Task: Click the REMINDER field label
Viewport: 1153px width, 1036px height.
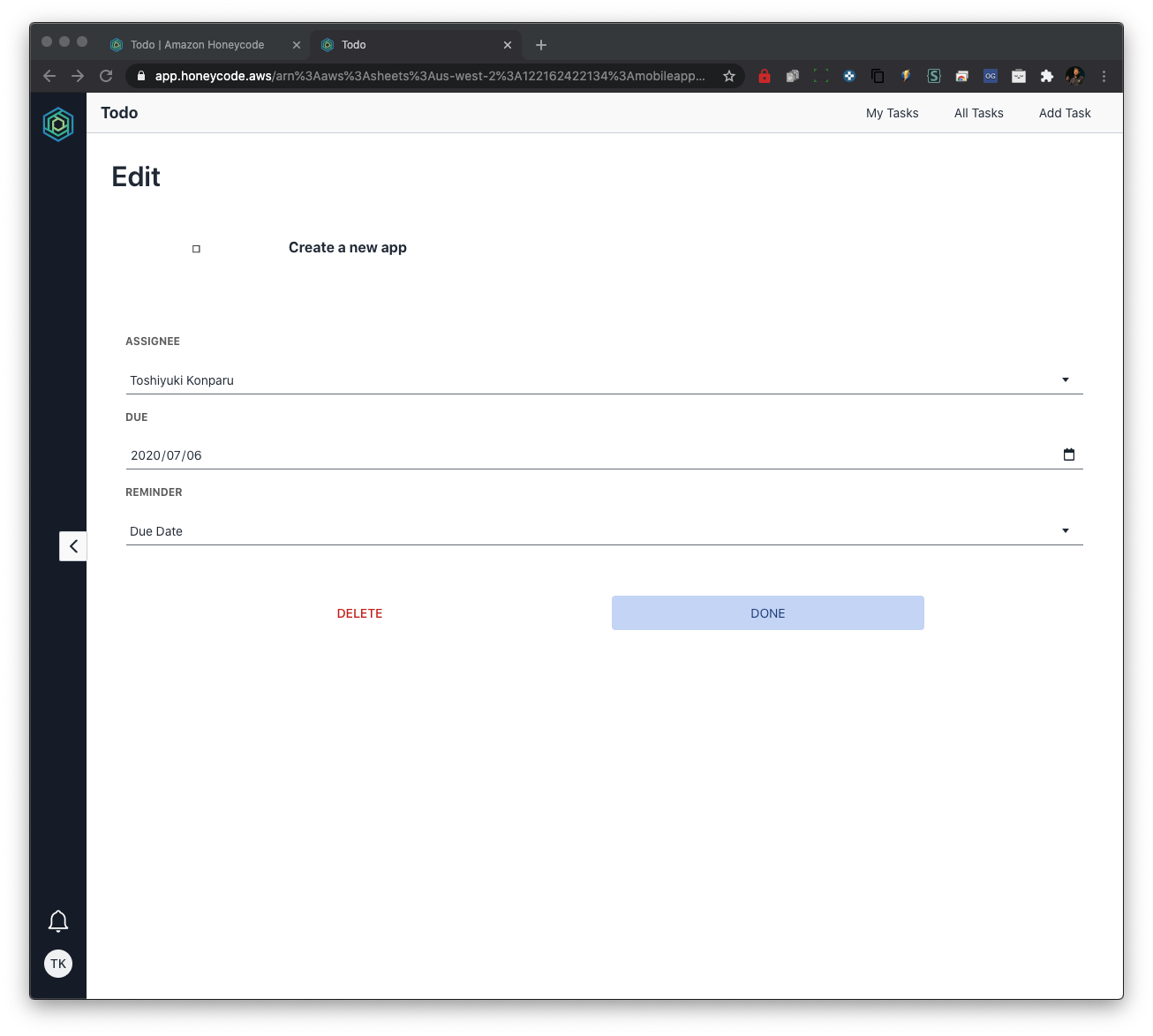Action: 154,492
